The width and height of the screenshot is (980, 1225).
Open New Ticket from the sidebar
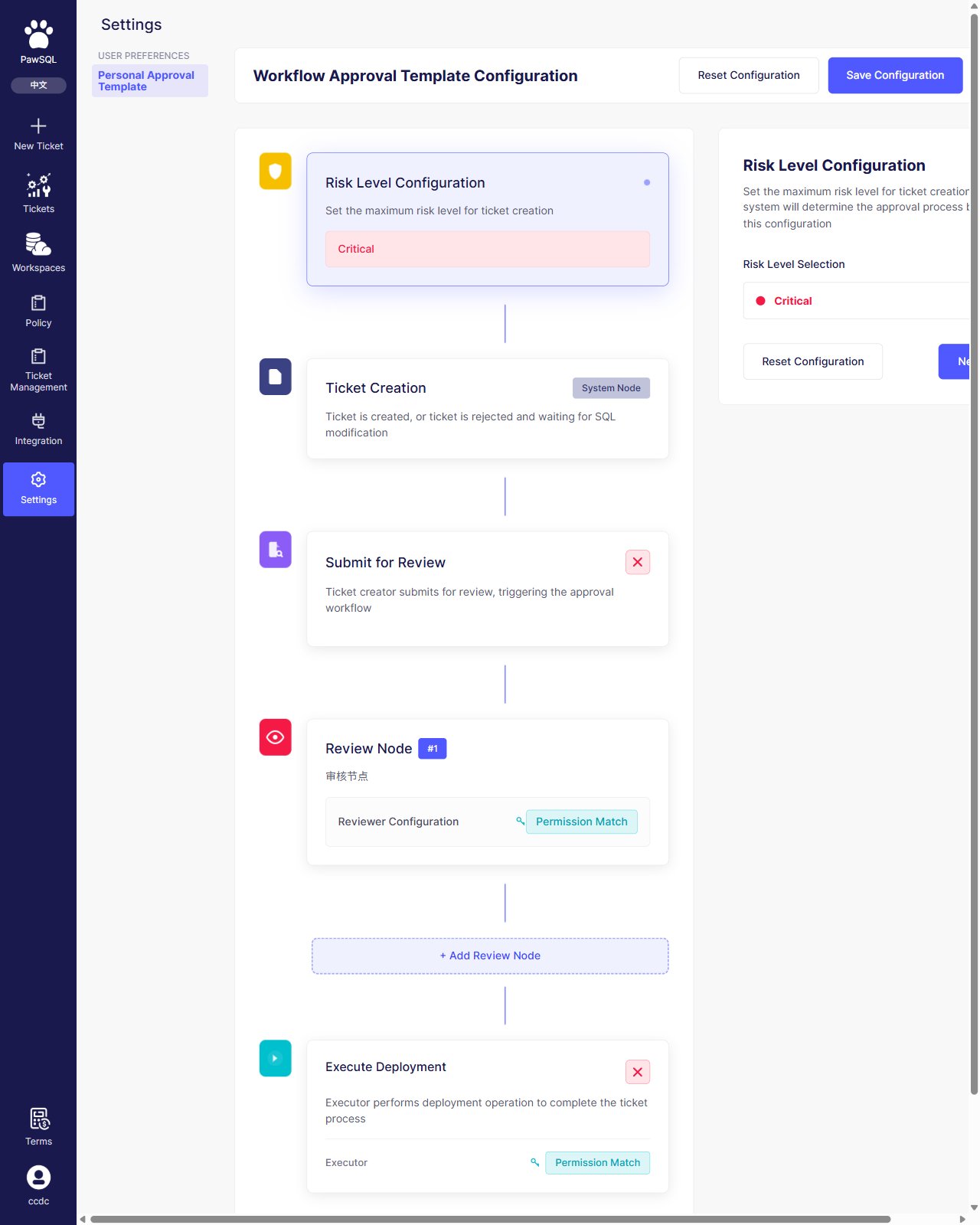[38, 134]
